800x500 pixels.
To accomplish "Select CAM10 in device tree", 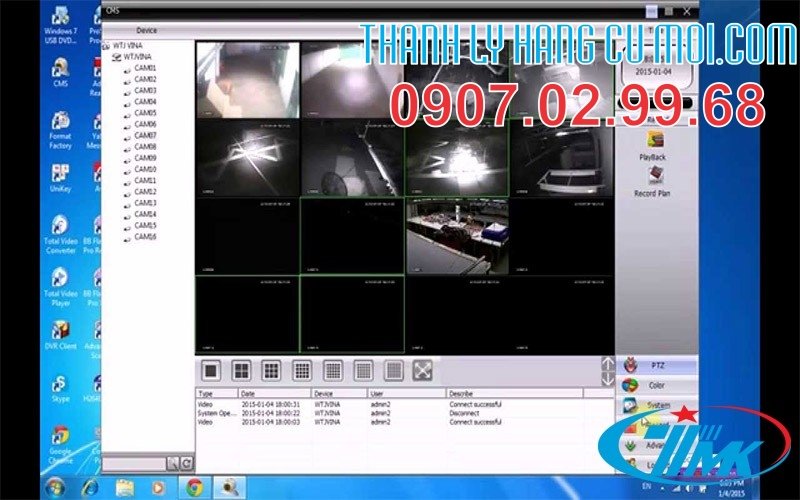I will (x=145, y=169).
